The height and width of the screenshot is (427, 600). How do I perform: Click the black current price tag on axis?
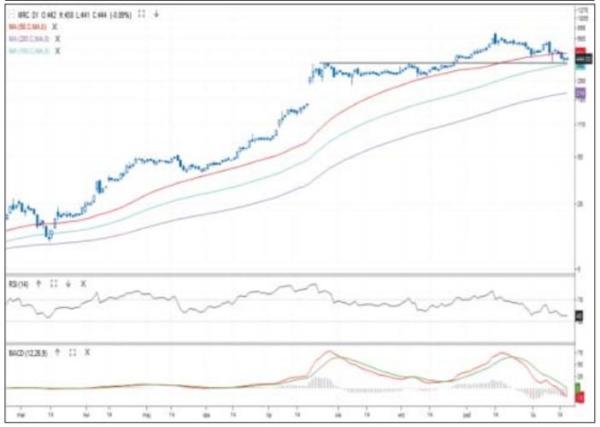[x=578, y=58]
